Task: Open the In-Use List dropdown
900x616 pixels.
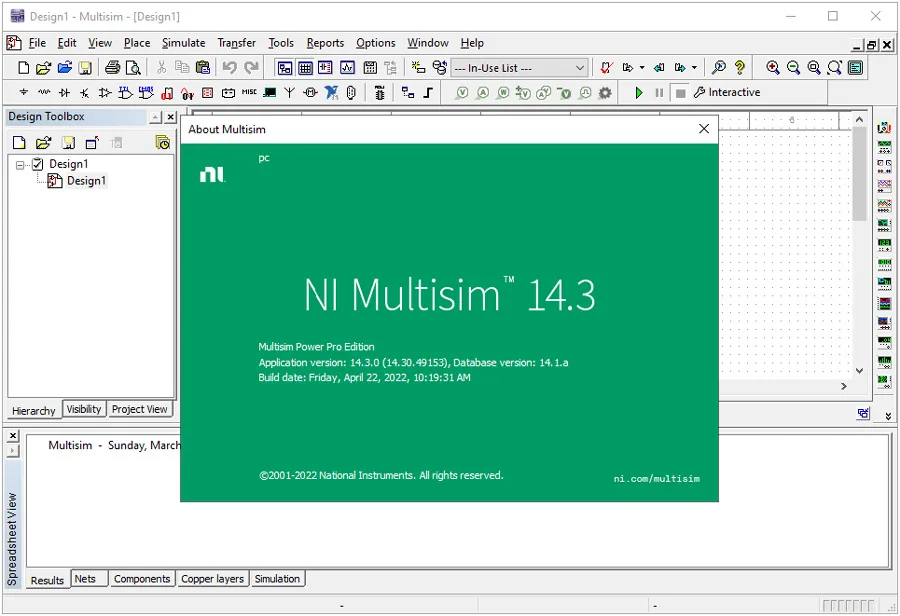Action: (519, 68)
